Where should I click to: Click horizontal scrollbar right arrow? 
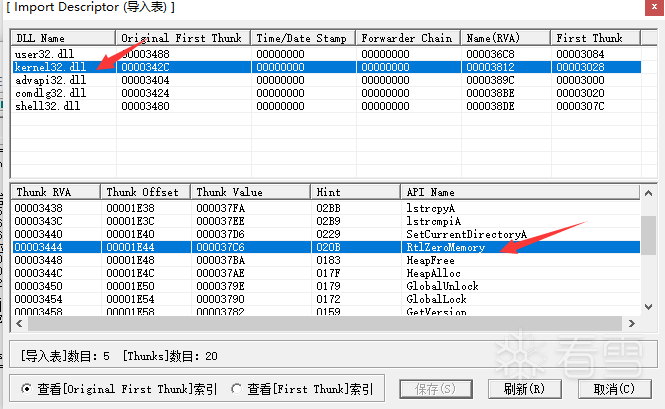[x=632, y=323]
